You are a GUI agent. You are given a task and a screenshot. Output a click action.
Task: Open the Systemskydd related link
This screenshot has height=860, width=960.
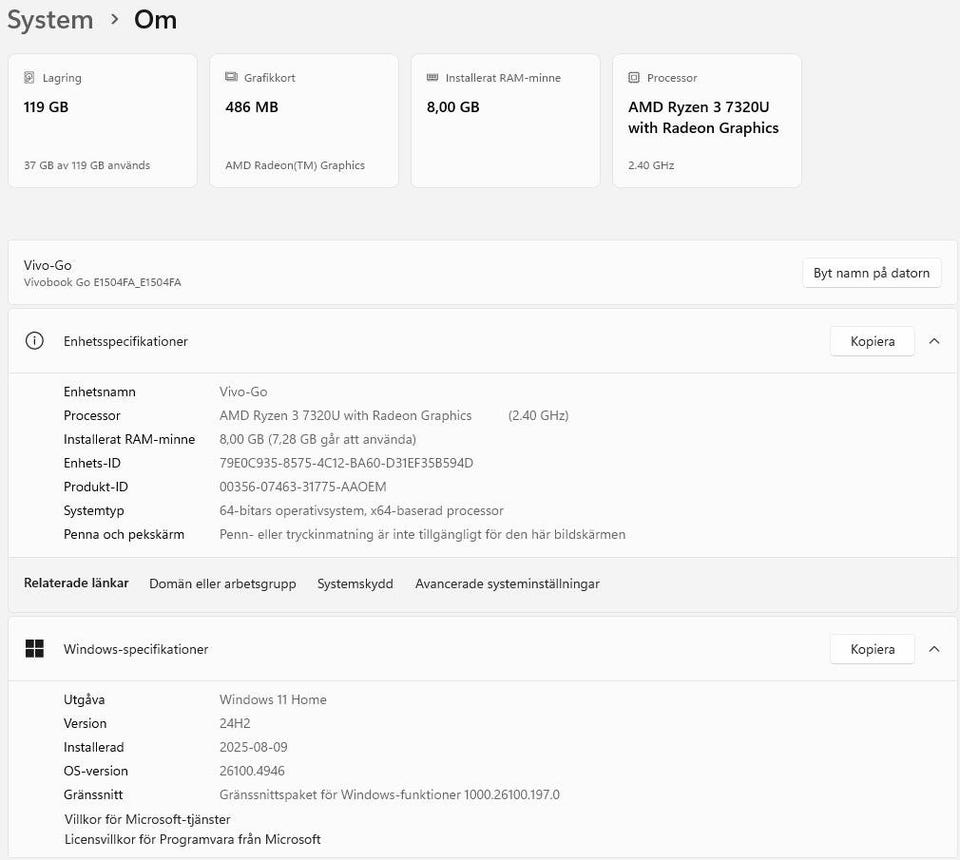tap(355, 584)
